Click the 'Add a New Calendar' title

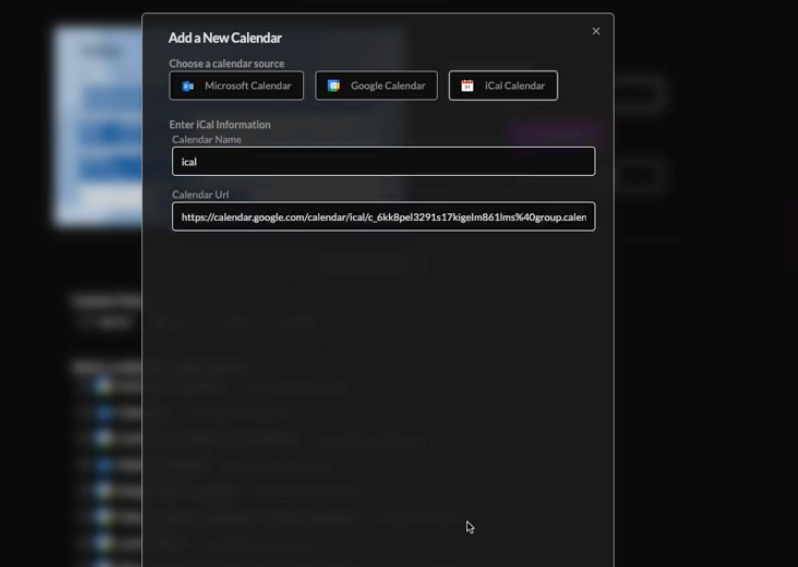click(x=225, y=38)
